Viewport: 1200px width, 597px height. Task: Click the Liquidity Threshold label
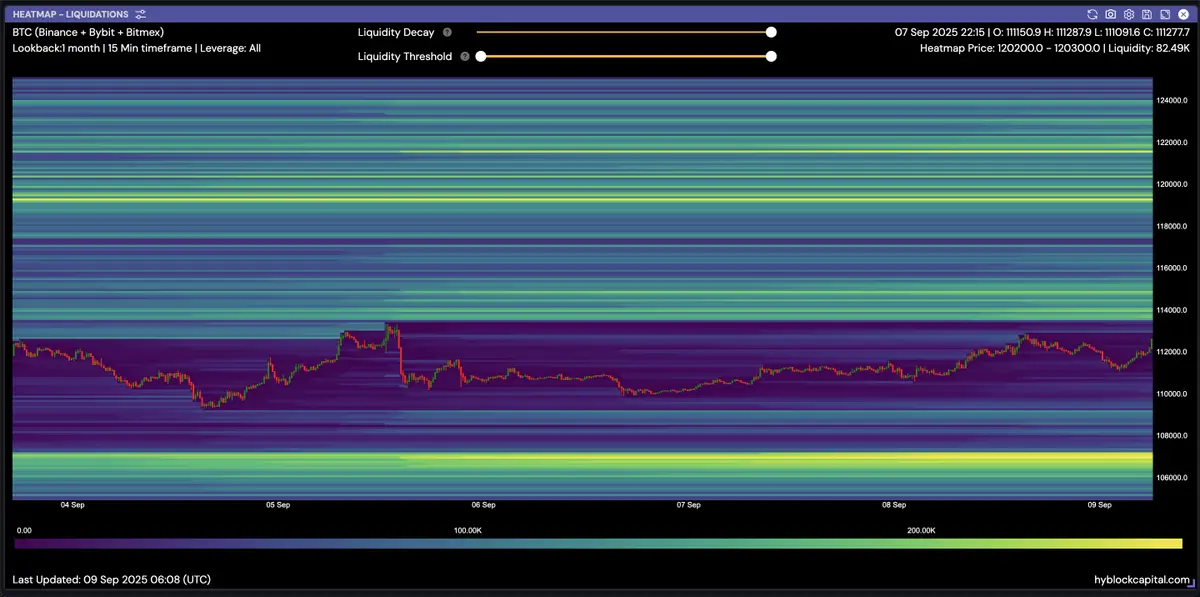405,57
